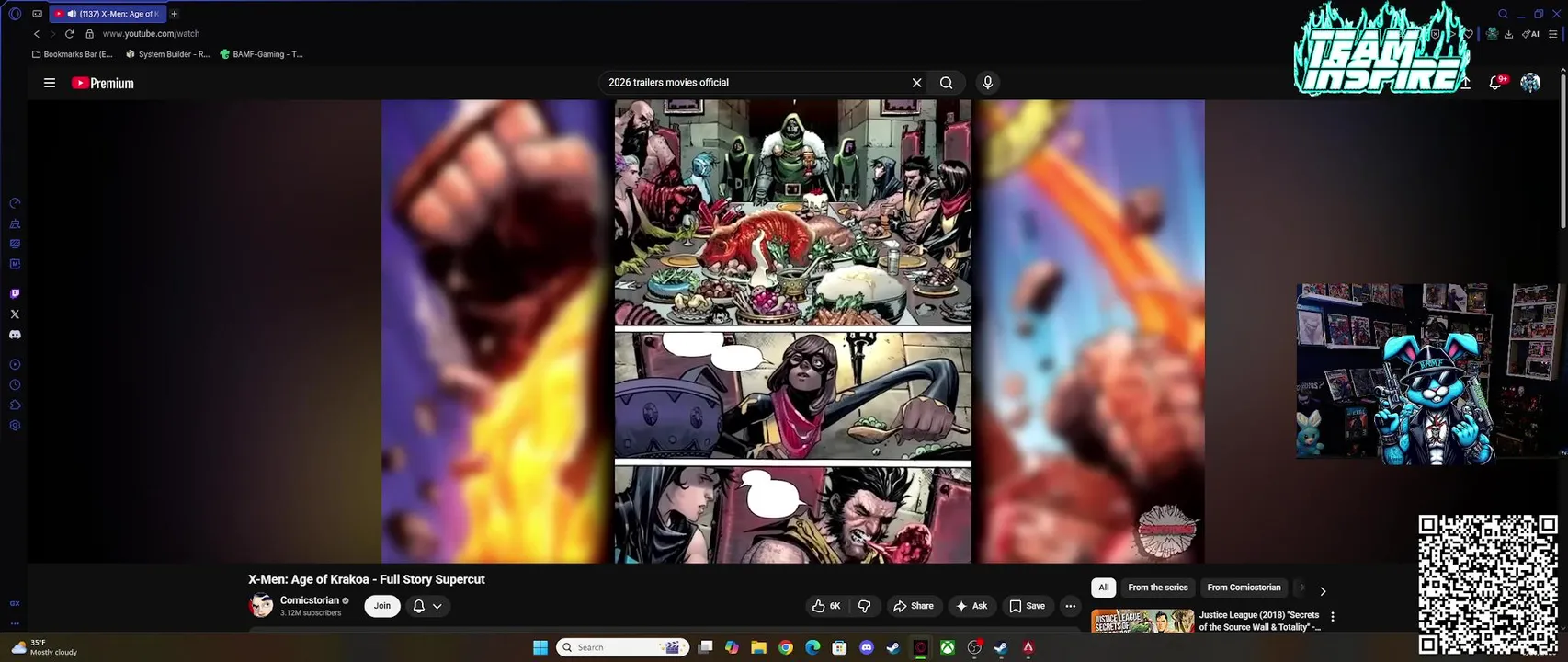Launch Google Chrome from the taskbar
This screenshot has height=662, width=1568.
click(x=786, y=647)
